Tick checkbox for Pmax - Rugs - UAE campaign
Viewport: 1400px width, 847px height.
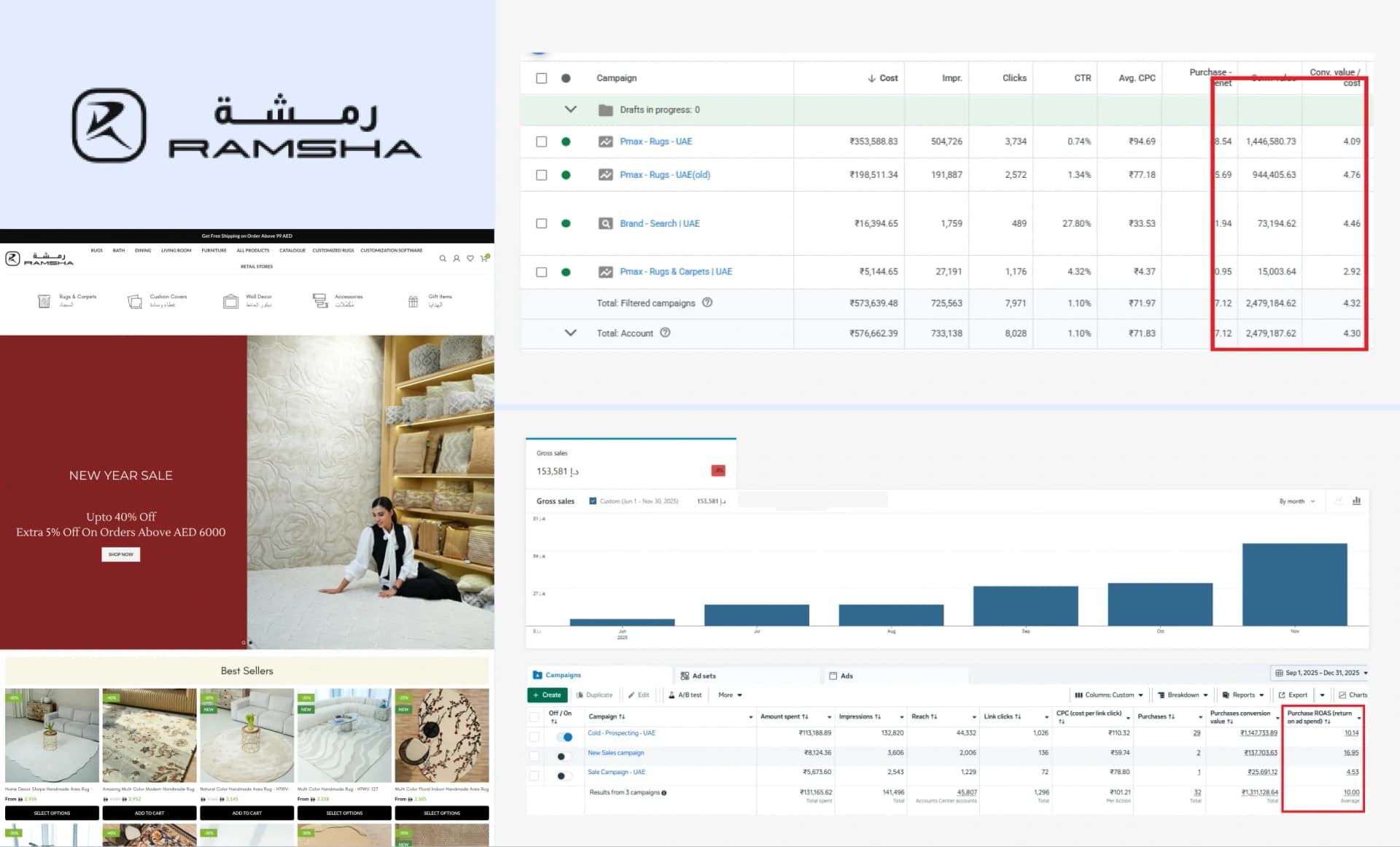pyautogui.click(x=541, y=141)
